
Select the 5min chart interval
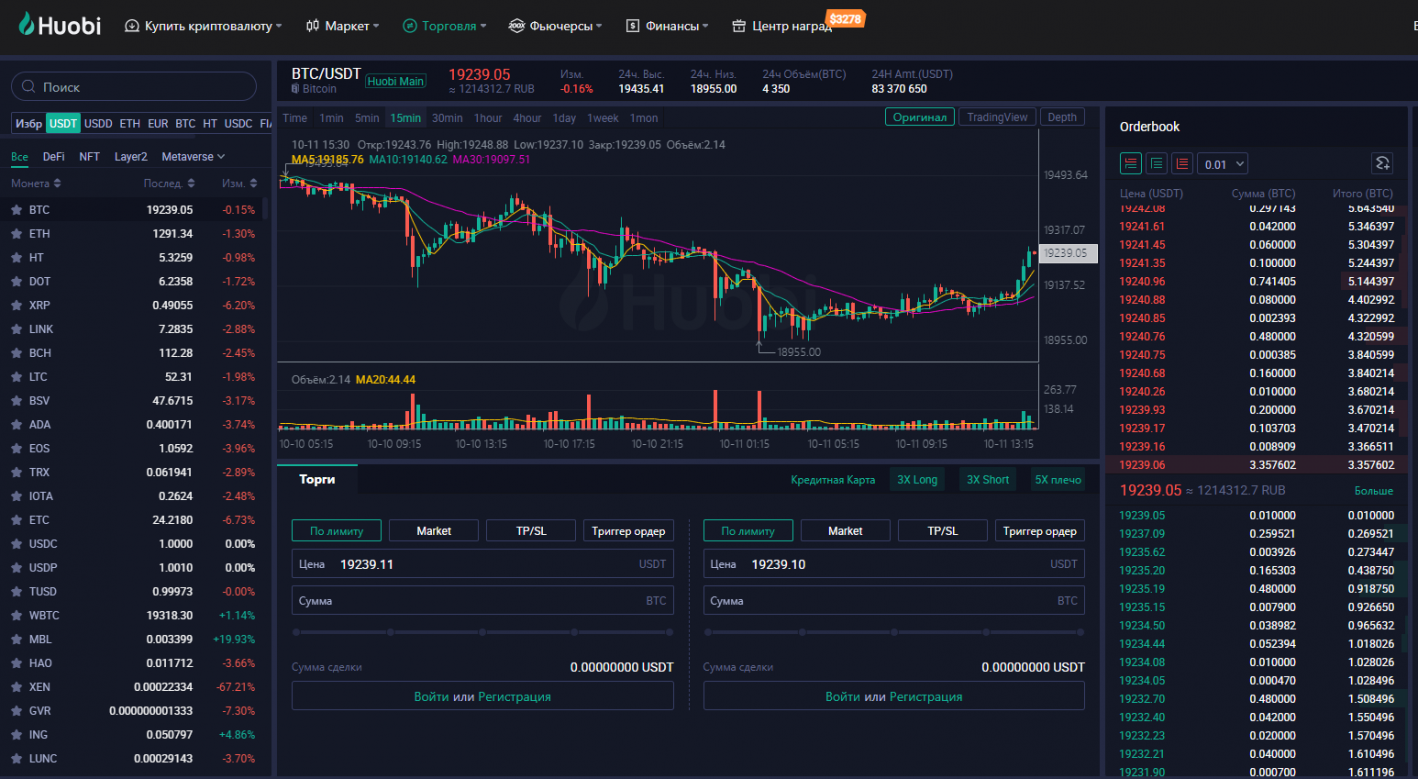pos(367,118)
